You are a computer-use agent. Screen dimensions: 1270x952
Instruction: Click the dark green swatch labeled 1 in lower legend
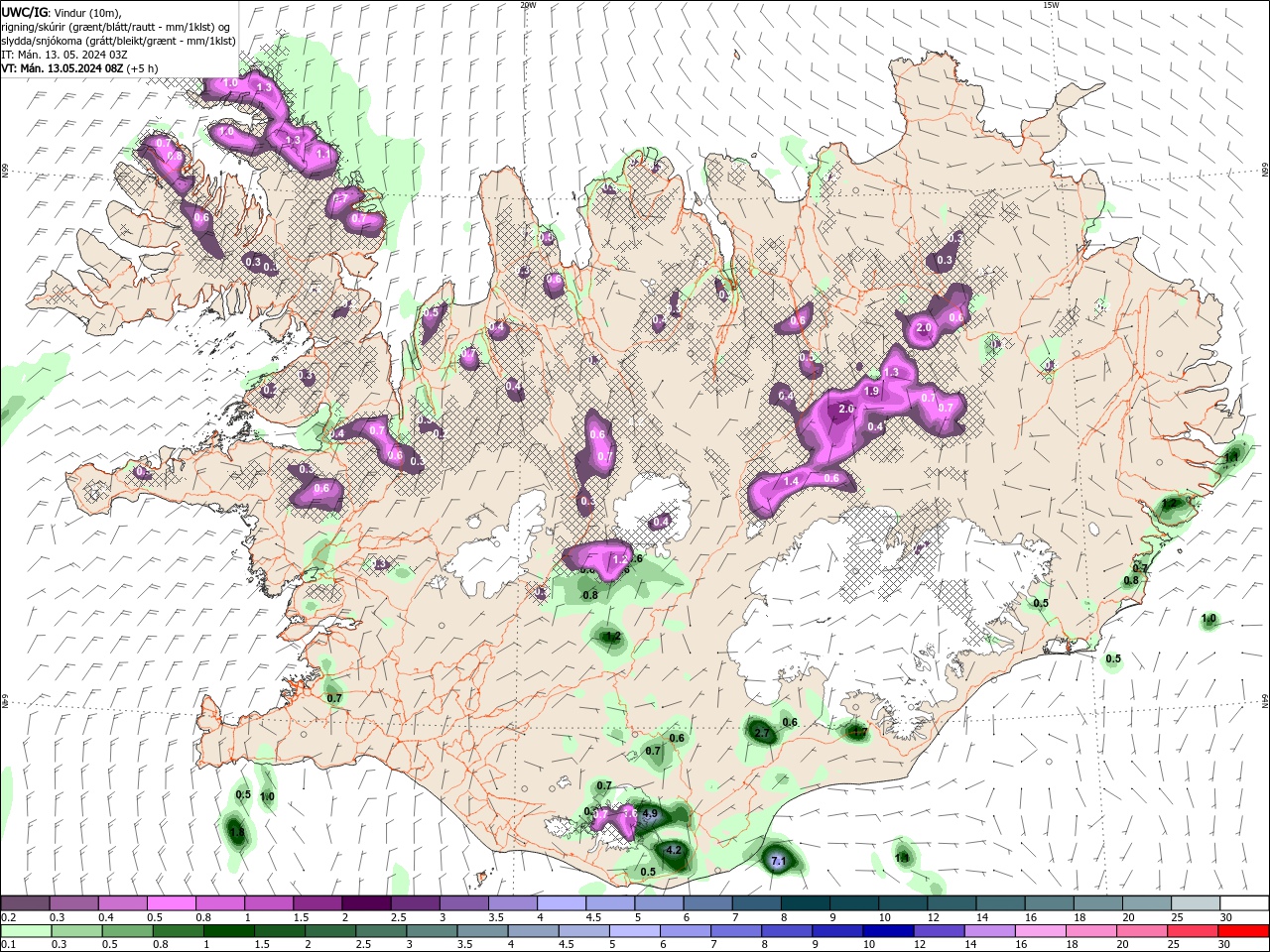(229, 931)
